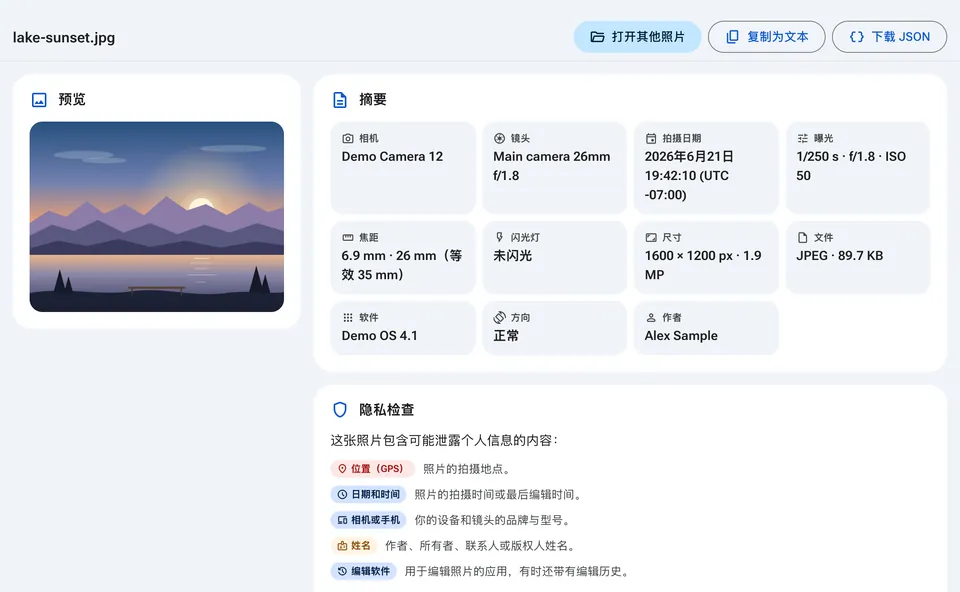Click the 日期和时间 privacy tag
This screenshot has height=592, width=960.
pos(369,495)
